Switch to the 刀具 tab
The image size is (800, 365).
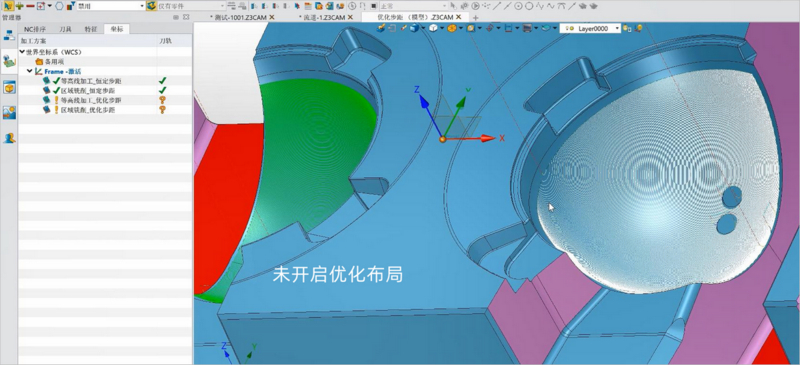(65, 29)
